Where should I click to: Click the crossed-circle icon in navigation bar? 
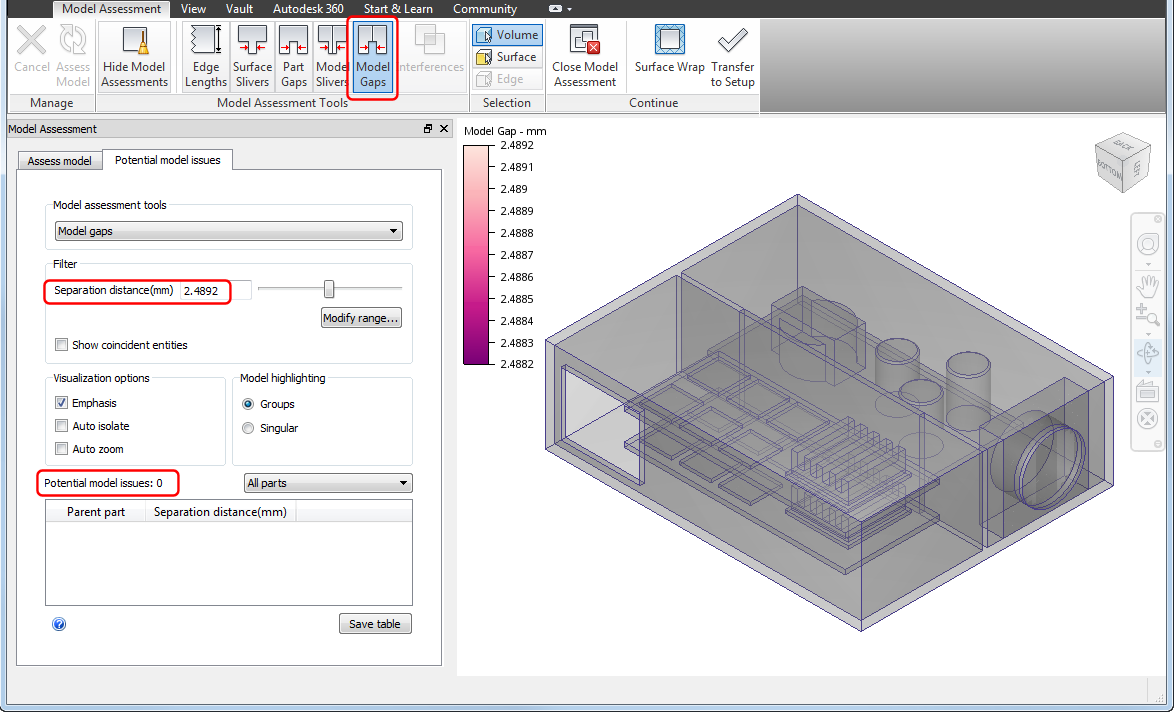(x=1148, y=419)
